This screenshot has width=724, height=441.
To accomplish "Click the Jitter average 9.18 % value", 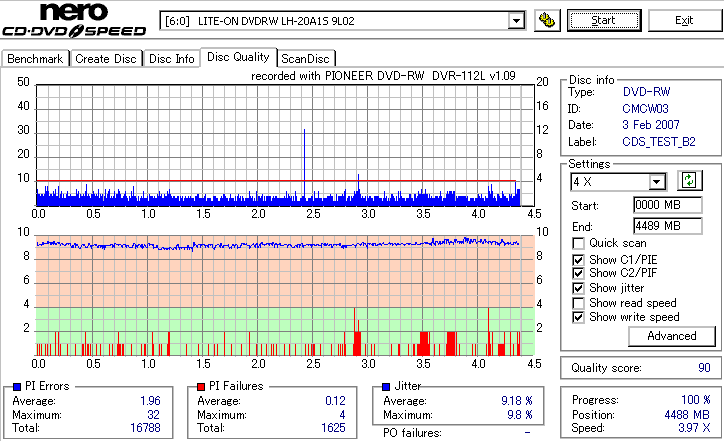I will (x=517, y=400).
